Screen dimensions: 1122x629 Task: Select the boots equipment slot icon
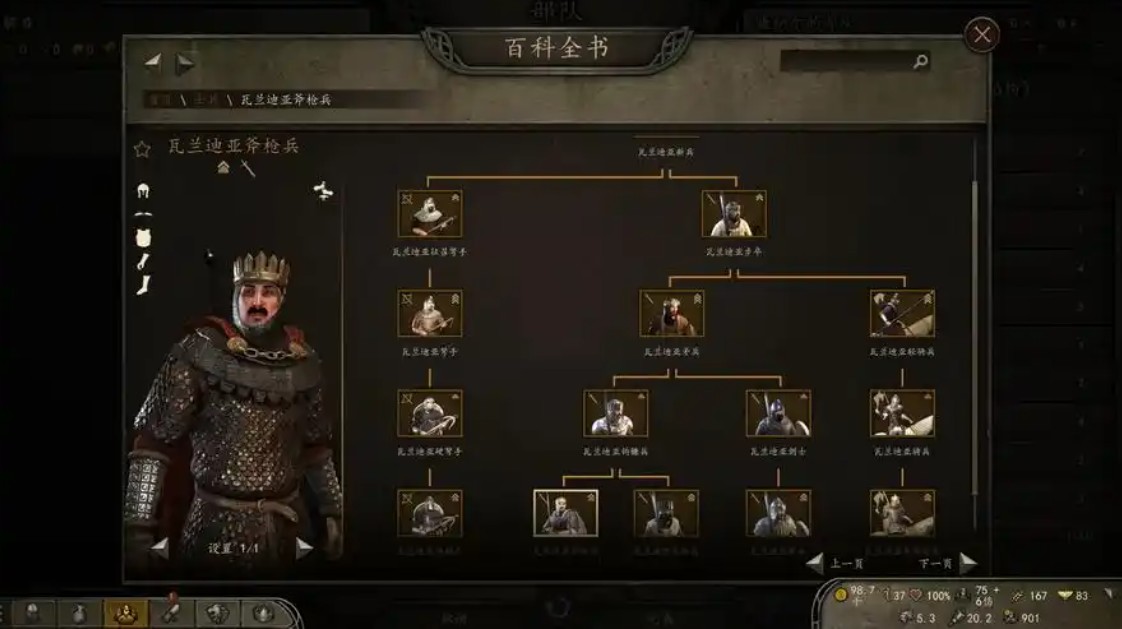[x=144, y=285]
